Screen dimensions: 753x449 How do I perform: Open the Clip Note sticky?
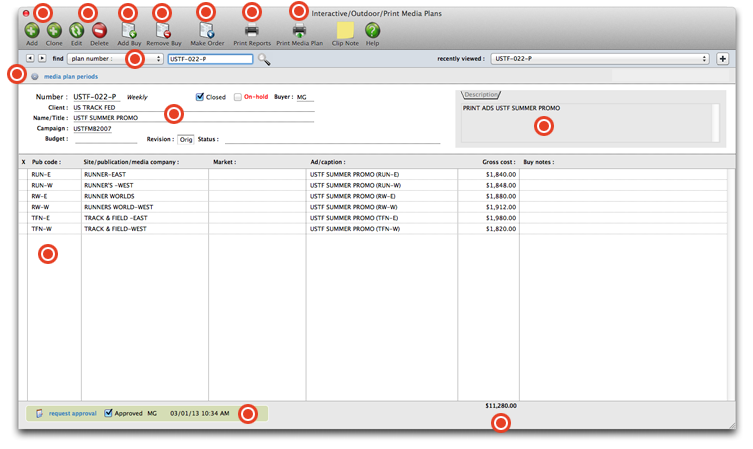[x=345, y=31]
